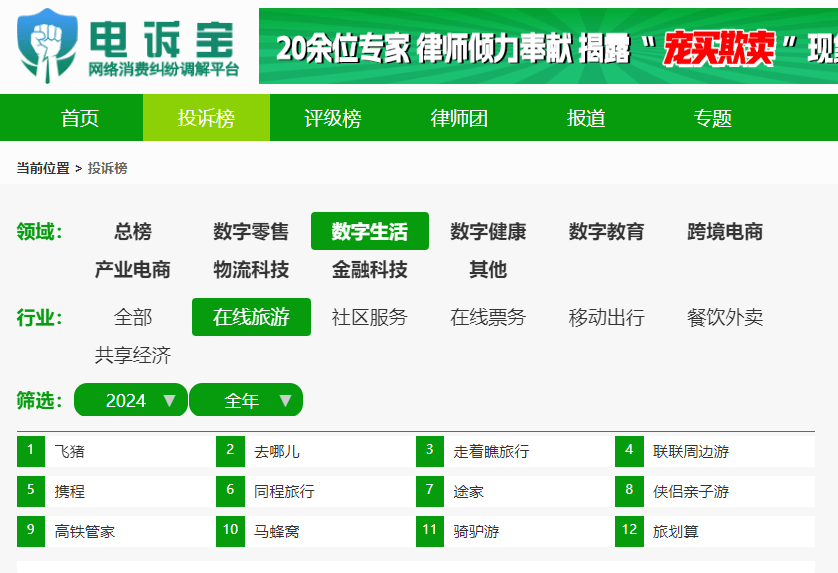Go to the 首页 nav tab
This screenshot has height=573, width=838.
click(x=80, y=118)
